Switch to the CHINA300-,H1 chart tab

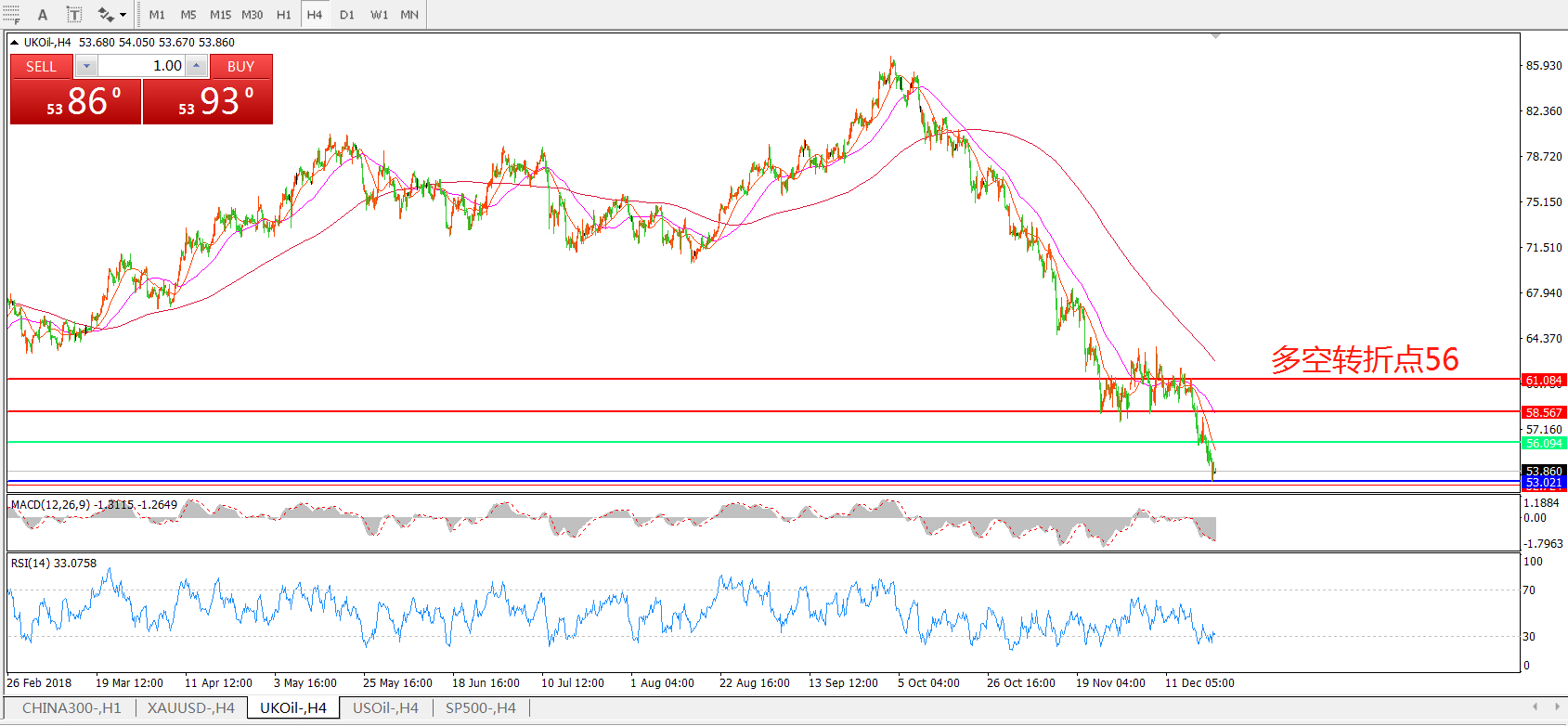[x=71, y=708]
